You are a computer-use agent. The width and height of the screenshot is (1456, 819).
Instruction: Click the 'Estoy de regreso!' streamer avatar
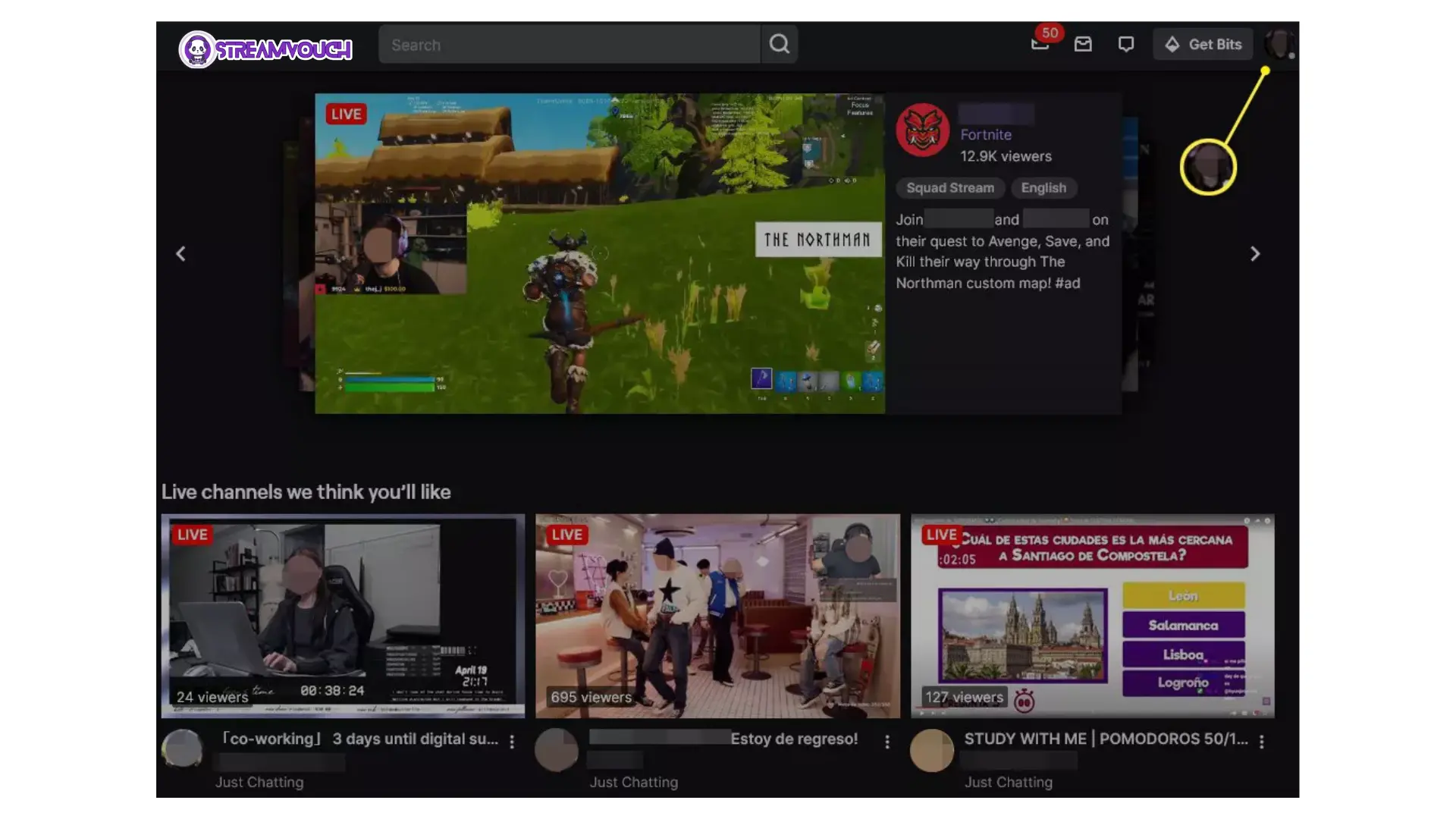tap(557, 750)
